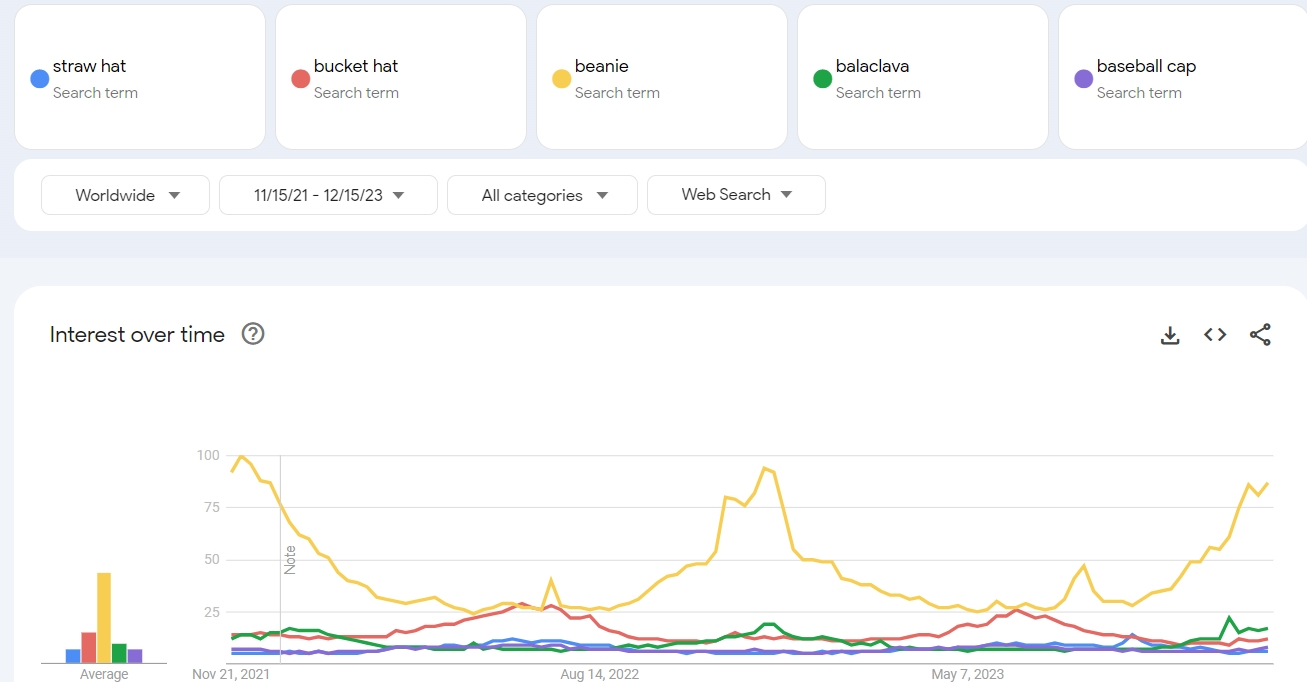
Task: Open the Worldwide region dropdown
Action: tap(125, 195)
